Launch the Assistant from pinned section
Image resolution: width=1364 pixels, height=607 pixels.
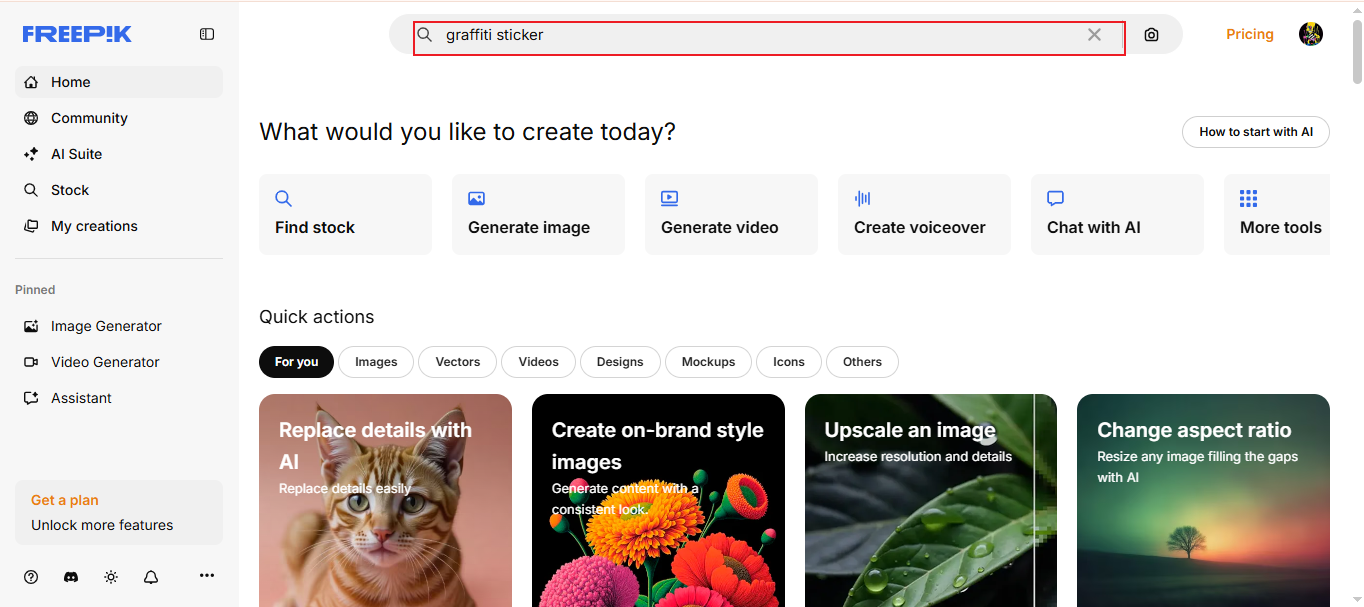coord(80,398)
